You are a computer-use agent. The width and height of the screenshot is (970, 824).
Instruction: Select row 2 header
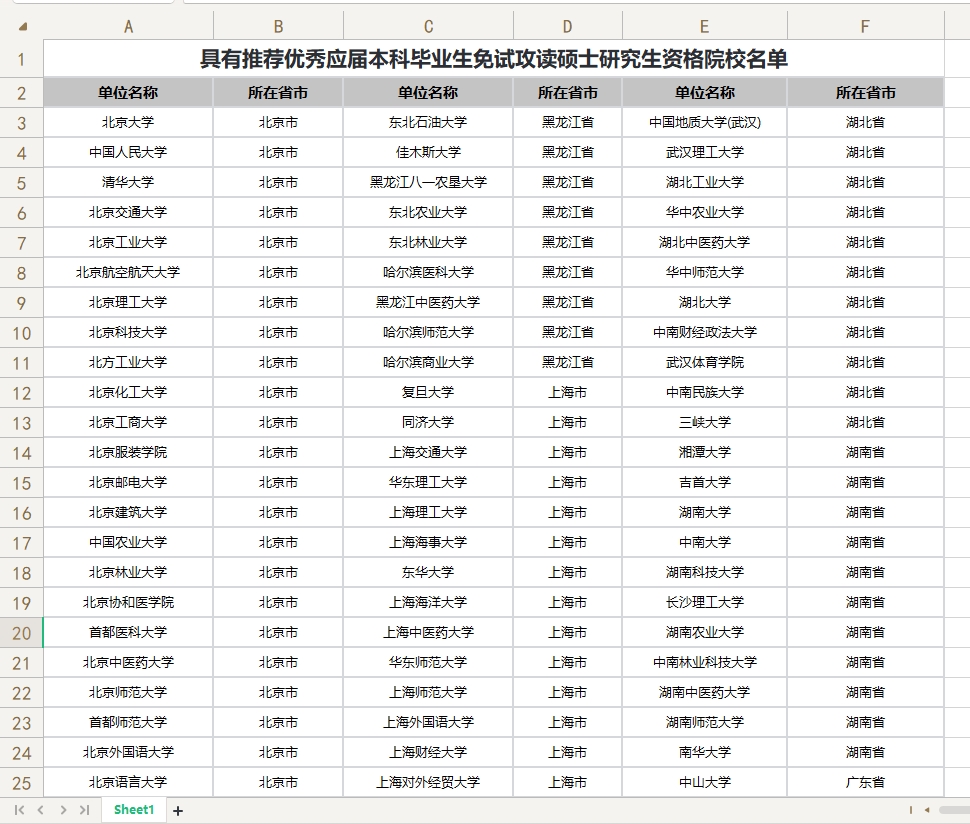point(21,93)
